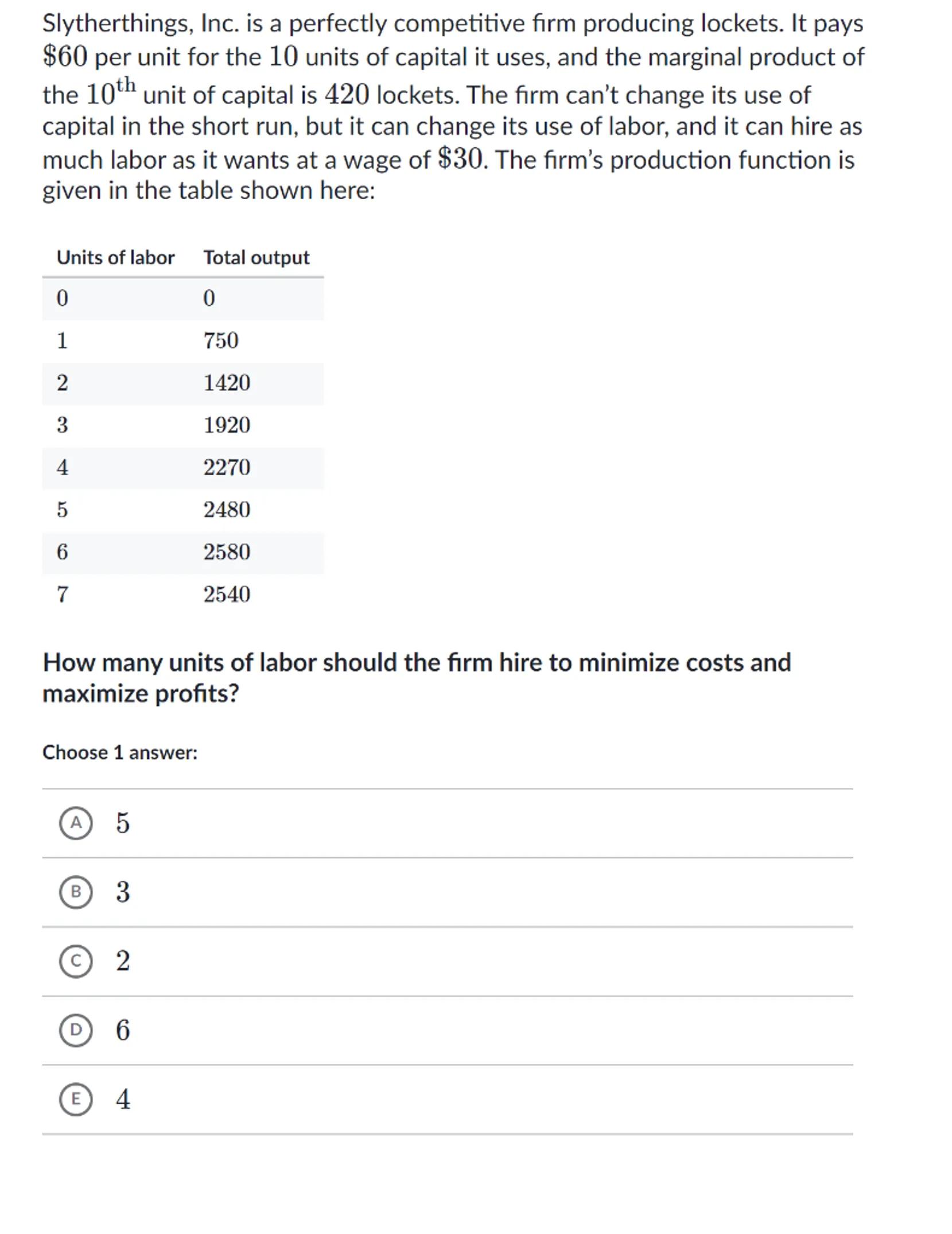
Task: Click the "$60" price in the paragraph
Action: click(x=65, y=57)
